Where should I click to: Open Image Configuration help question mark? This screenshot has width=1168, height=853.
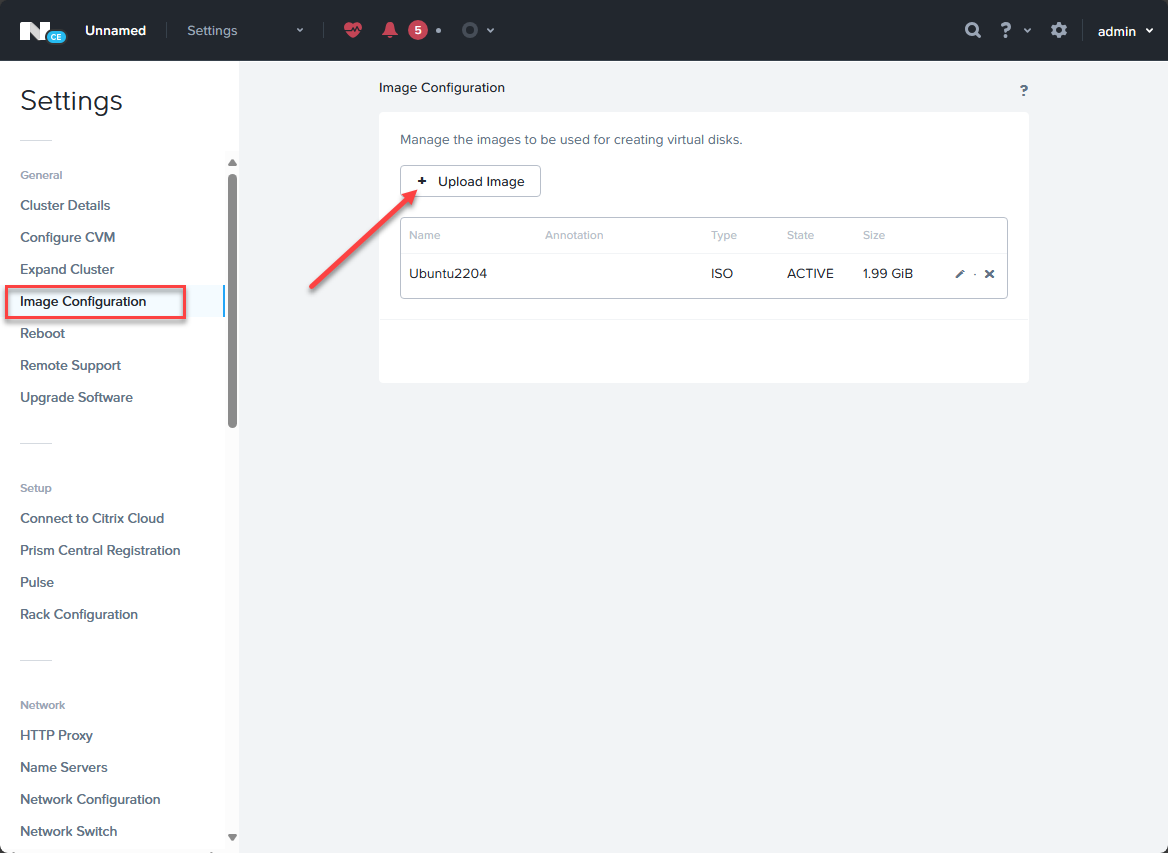point(1023,90)
